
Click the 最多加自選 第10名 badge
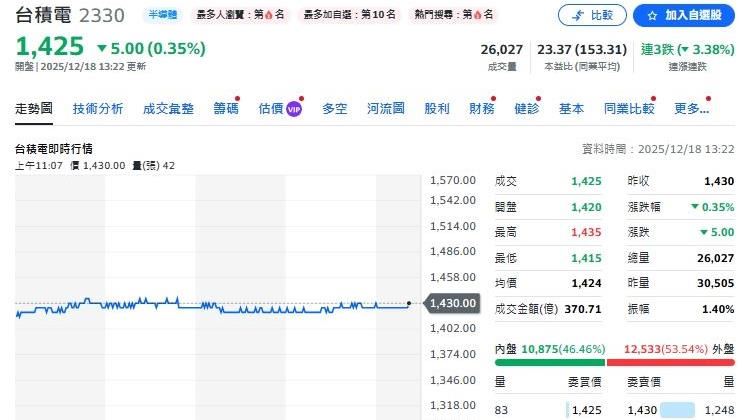(350, 15)
